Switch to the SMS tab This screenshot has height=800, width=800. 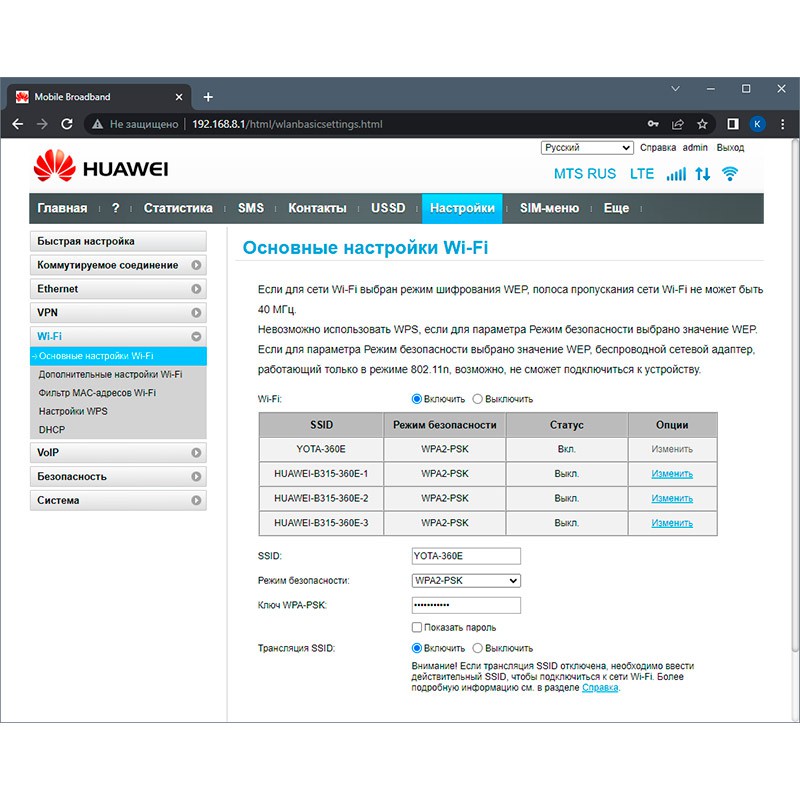pyautogui.click(x=251, y=208)
